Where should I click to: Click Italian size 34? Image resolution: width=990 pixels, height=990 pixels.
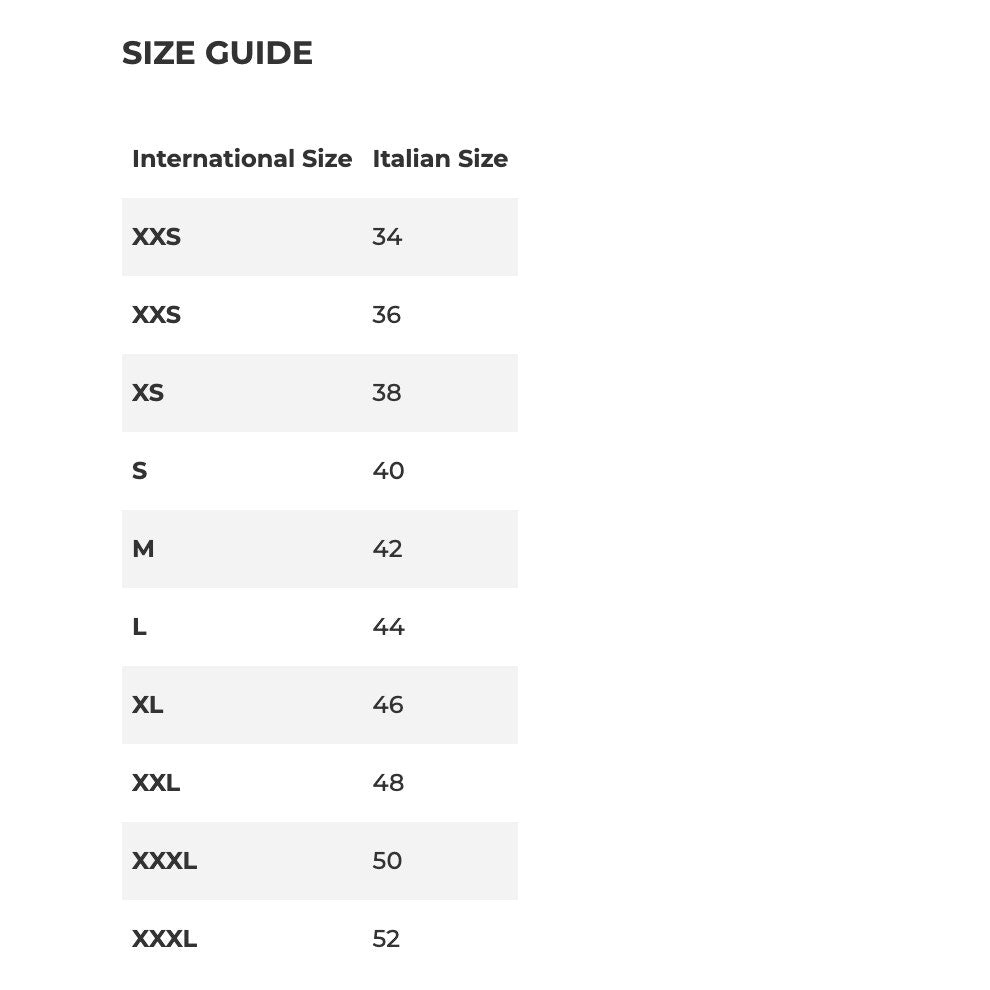(x=387, y=237)
